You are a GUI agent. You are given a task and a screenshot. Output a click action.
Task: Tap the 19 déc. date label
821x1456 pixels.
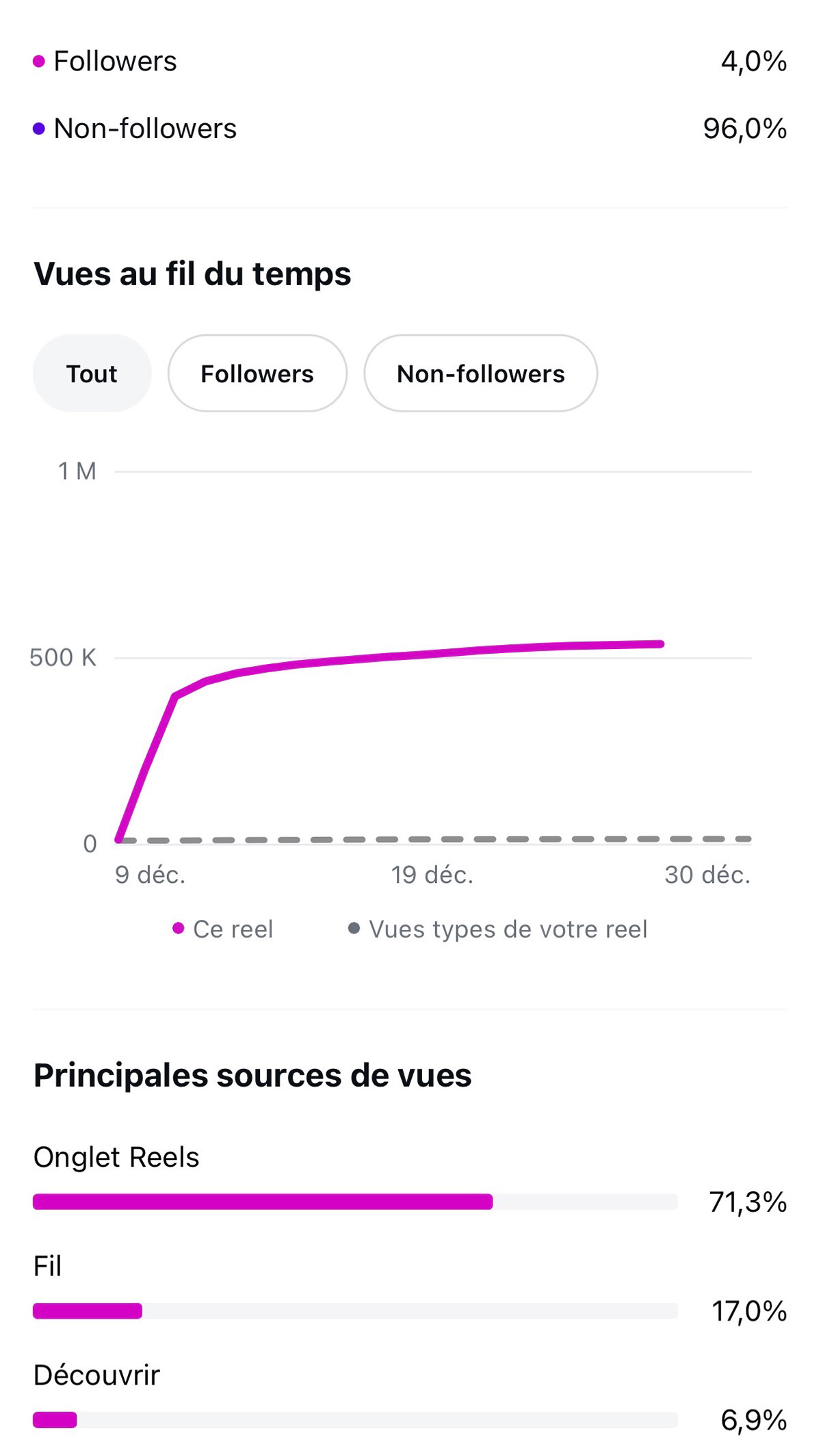coord(432,875)
